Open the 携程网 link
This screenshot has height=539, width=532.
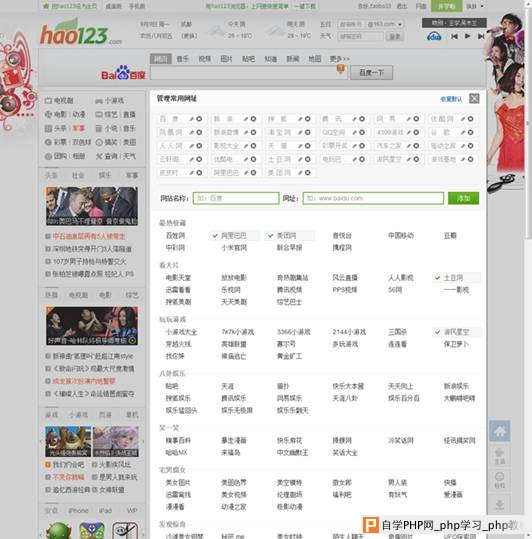(342, 248)
